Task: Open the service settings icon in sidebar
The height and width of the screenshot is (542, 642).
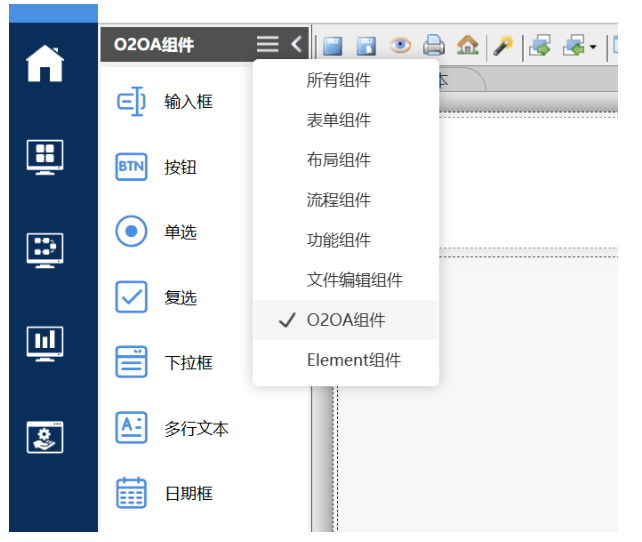Action: [x=45, y=436]
